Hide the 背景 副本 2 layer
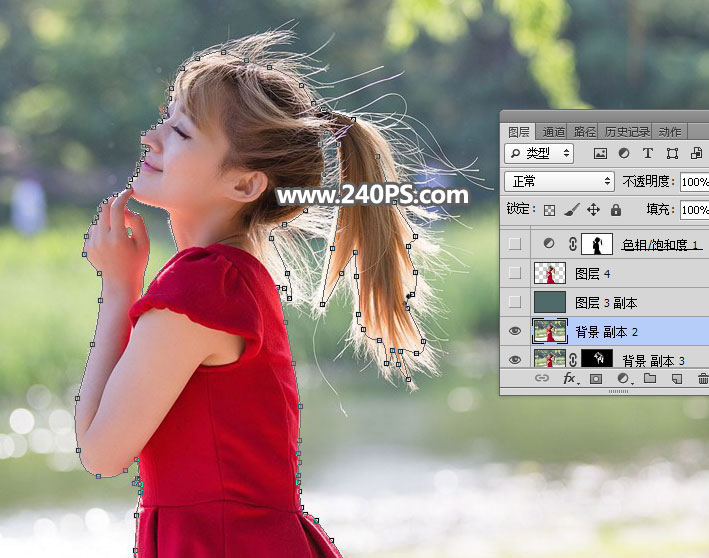Image resolution: width=709 pixels, height=558 pixels. [515, 331]
